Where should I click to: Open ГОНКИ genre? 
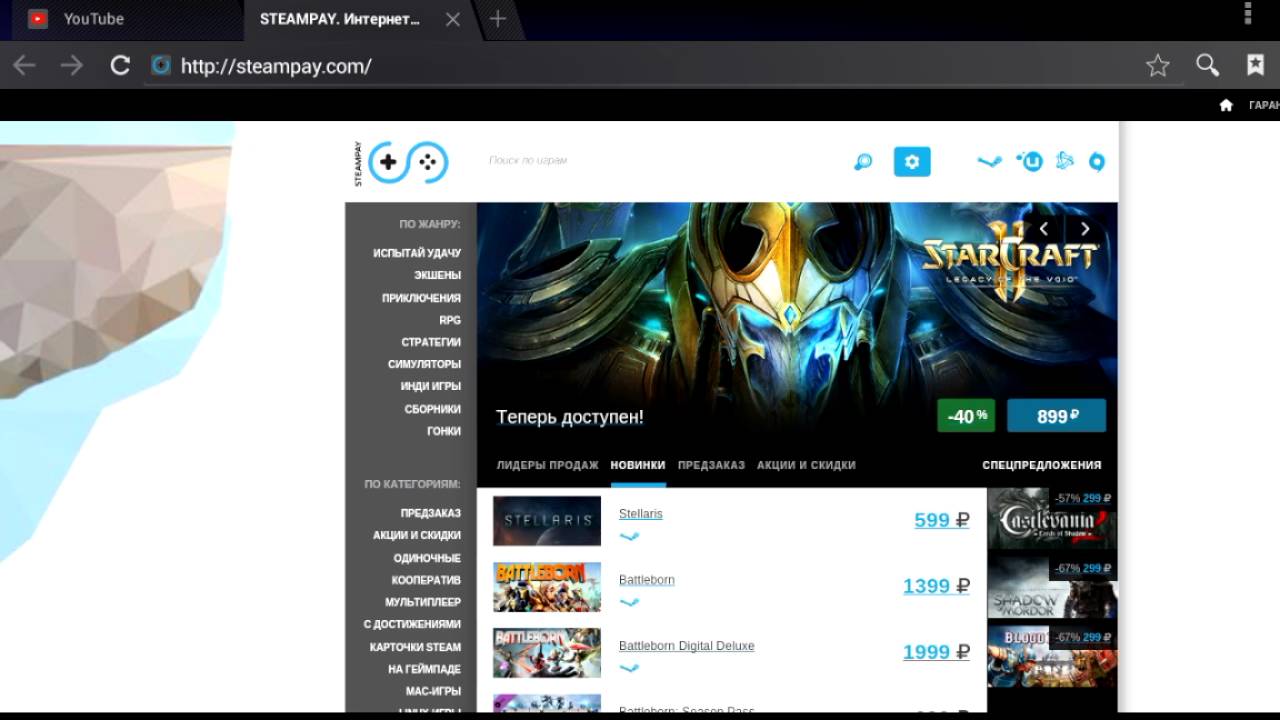444,431
